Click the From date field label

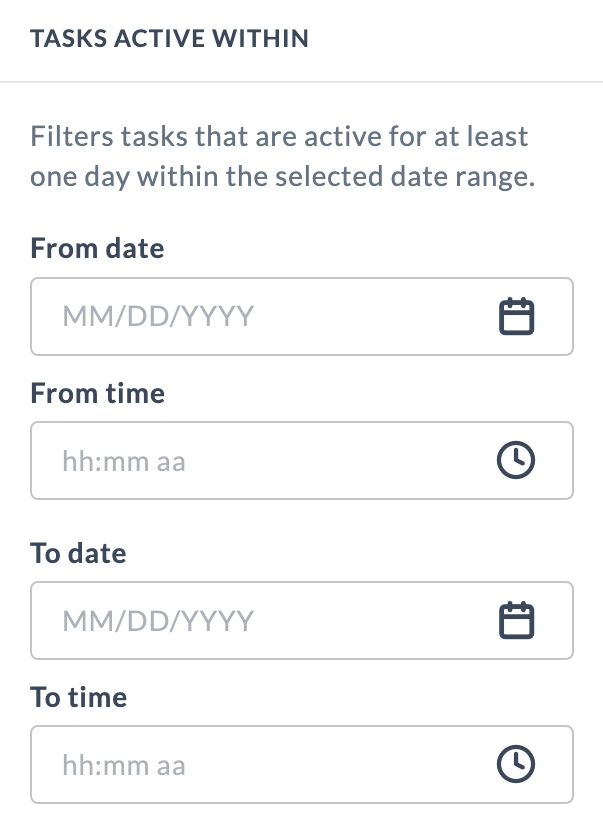pos(97,248)
